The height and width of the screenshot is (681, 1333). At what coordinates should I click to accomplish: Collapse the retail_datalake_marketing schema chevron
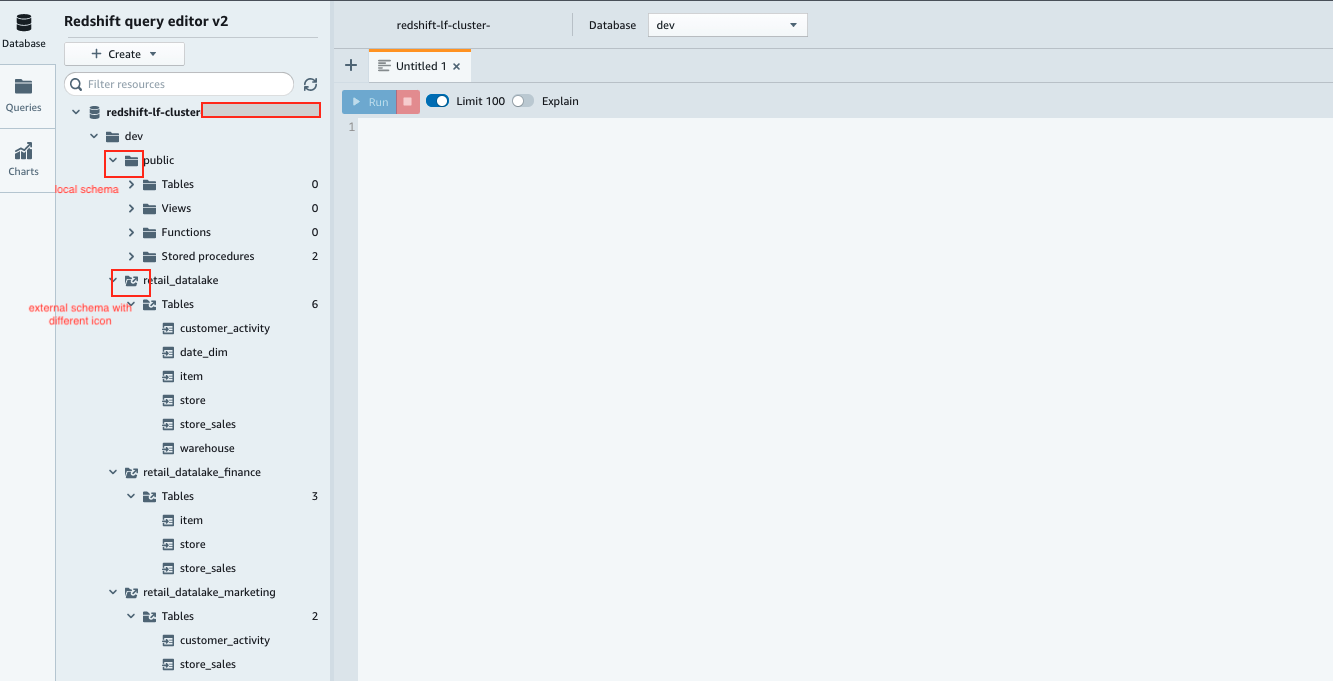coord(113,592)
